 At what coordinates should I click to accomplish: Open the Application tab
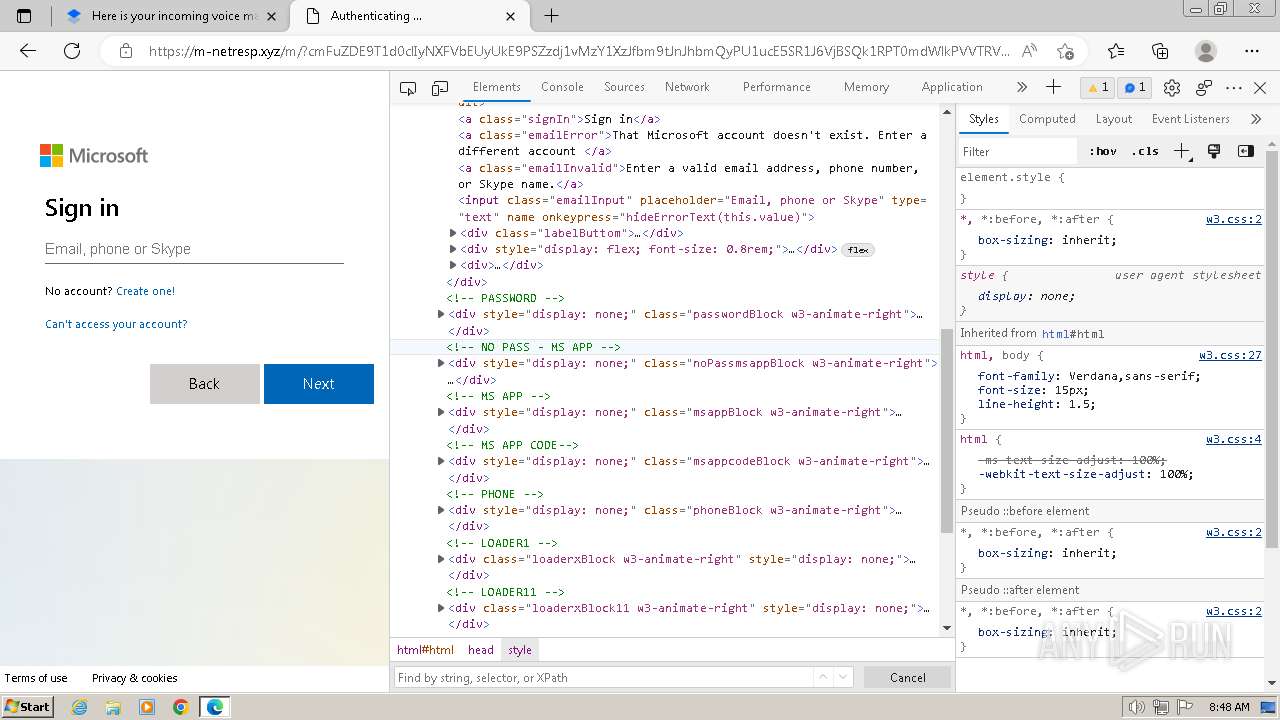(952, 87)
